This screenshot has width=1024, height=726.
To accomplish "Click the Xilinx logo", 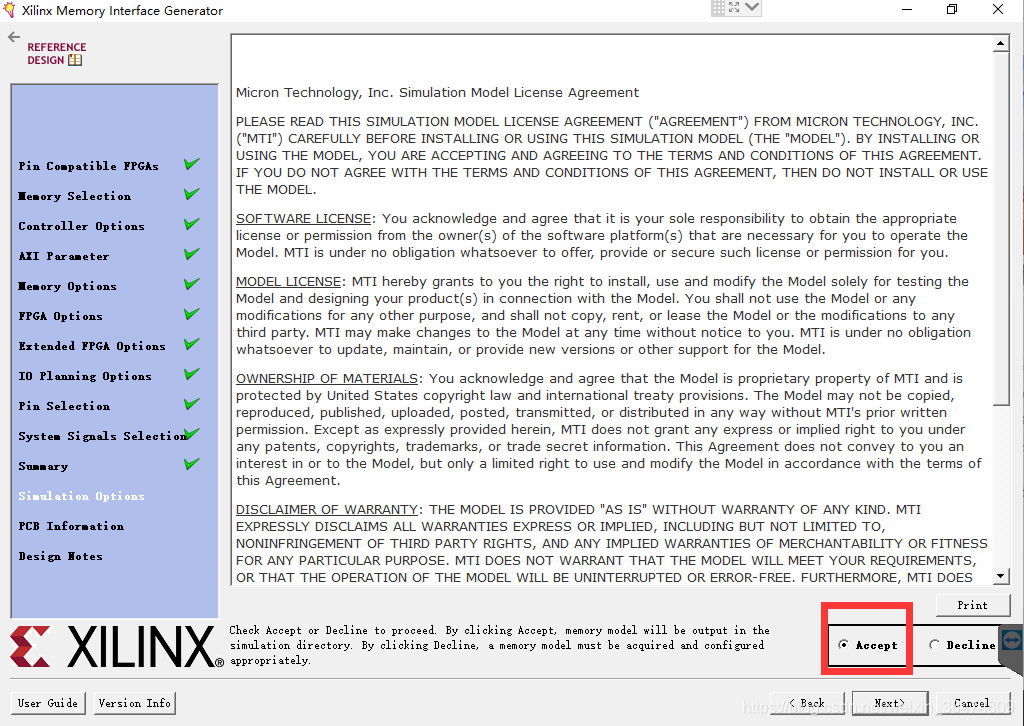I will [x=116, y=646].
